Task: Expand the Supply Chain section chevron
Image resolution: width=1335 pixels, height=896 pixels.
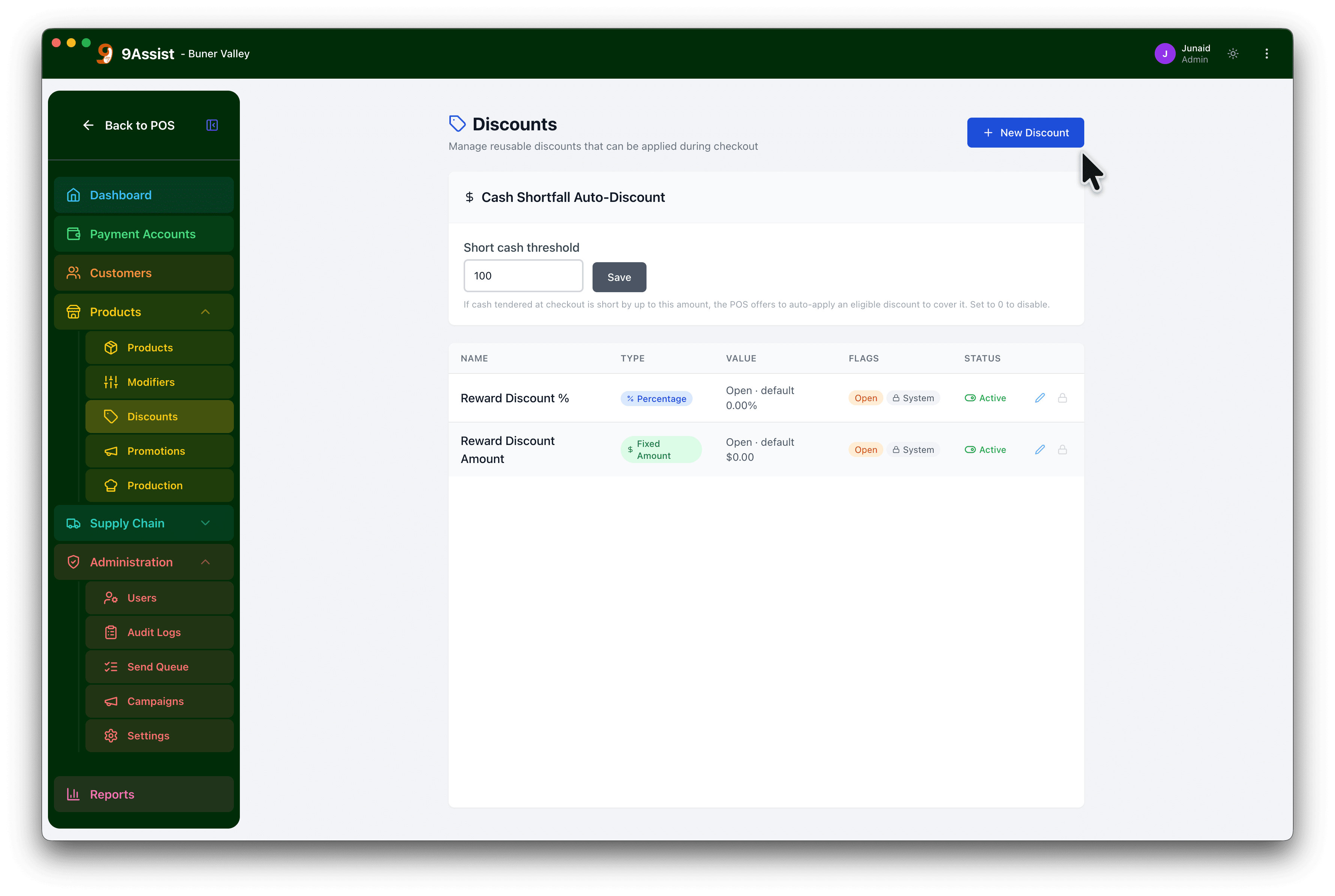Action: (205, 523)
